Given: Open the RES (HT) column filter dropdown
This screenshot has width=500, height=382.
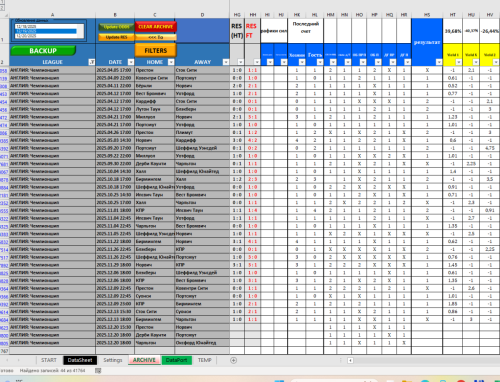Looking at the screenshot, I should tap(241, 62).
